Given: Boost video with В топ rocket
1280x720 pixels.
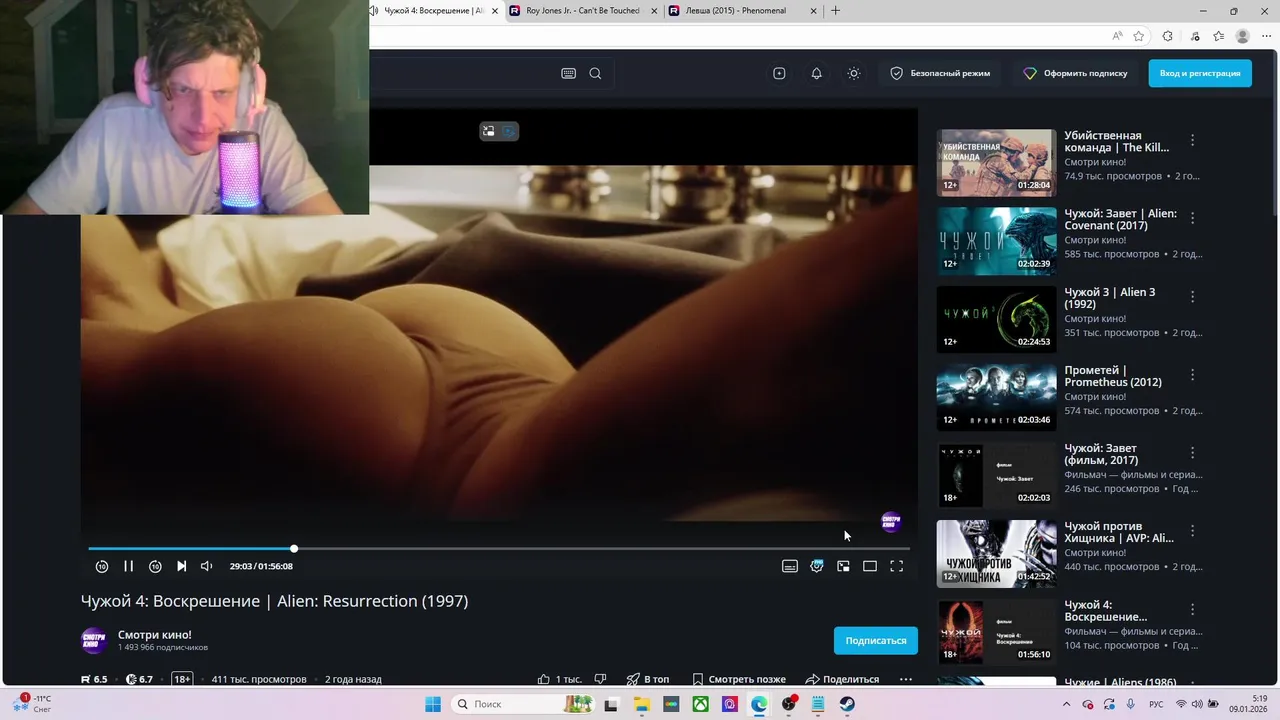Looking at the screenshot, I should pos(648,679).
